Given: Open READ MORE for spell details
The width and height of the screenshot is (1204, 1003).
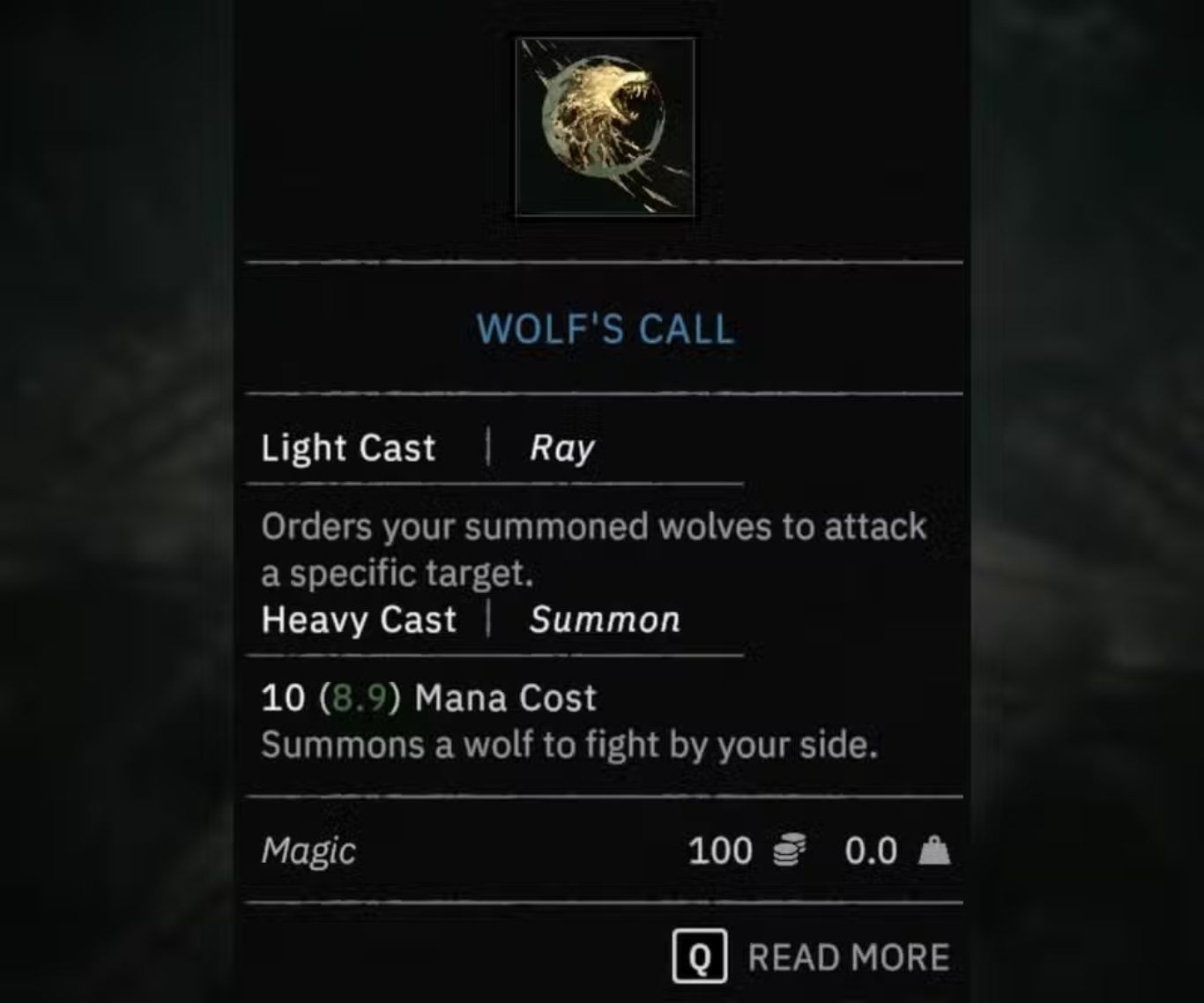Looking at the screenshot, I should (849, 957).
